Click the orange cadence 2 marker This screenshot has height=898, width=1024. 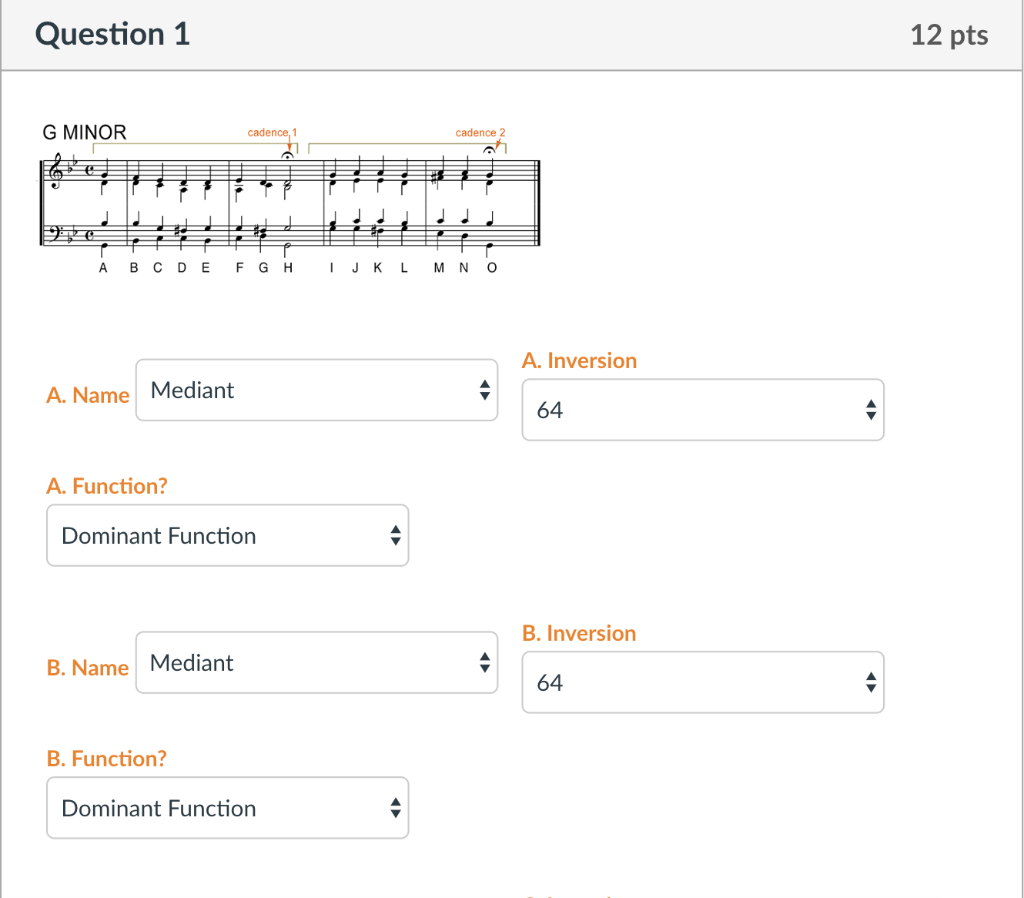click(479, 131)
